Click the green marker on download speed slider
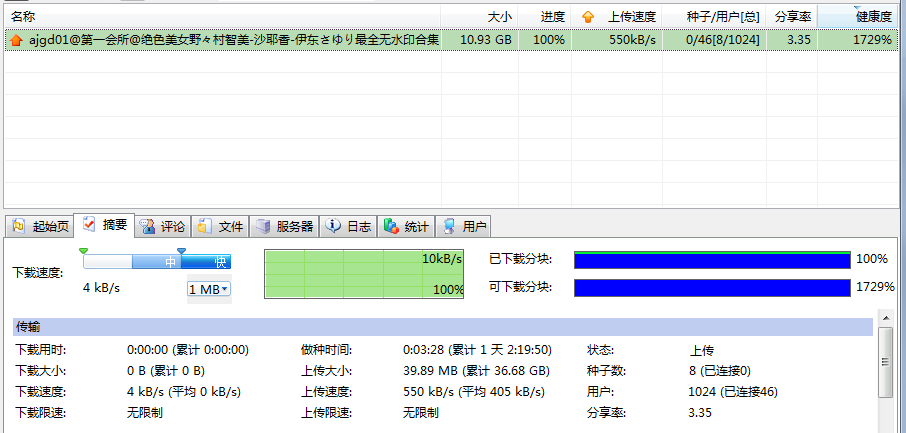The image size is (906, 433). point(83,250)
